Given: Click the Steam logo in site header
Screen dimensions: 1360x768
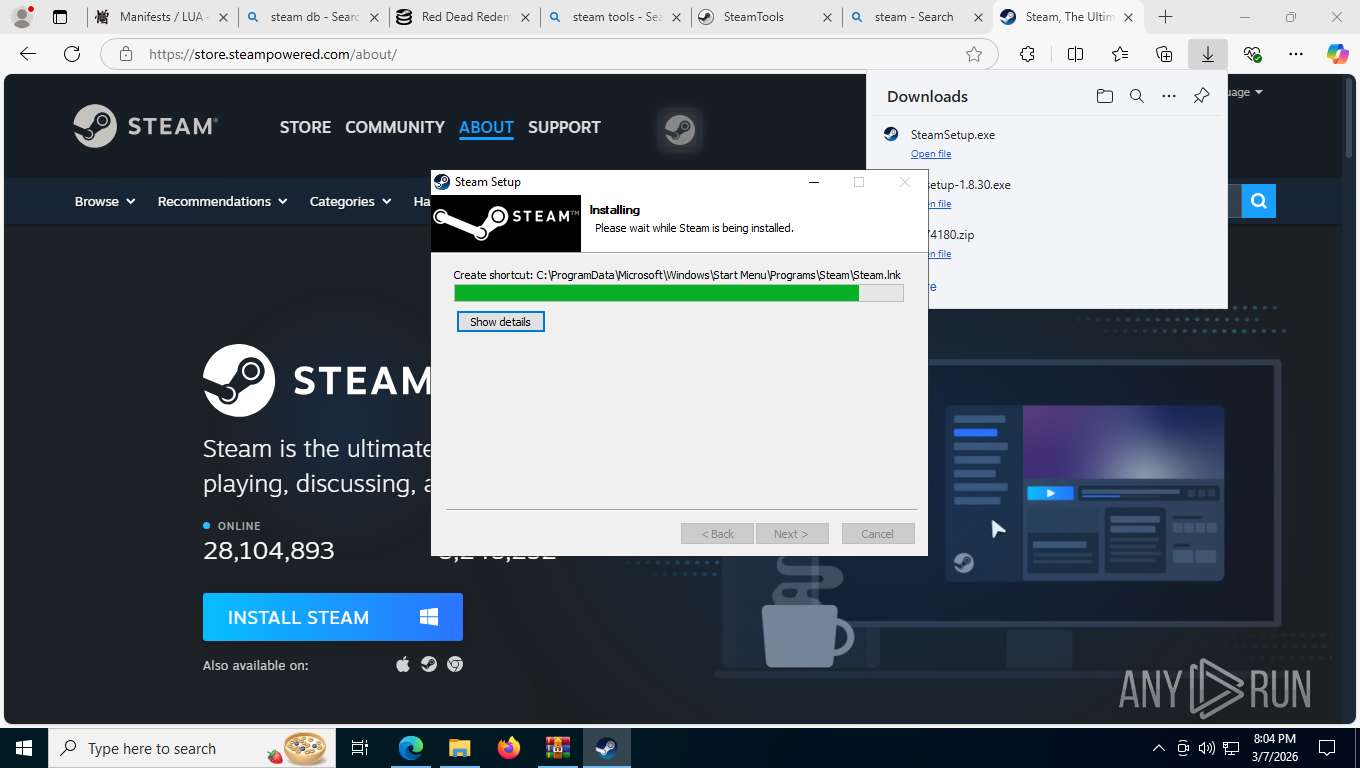Looking at the screenshot, I should coord(146,127).
